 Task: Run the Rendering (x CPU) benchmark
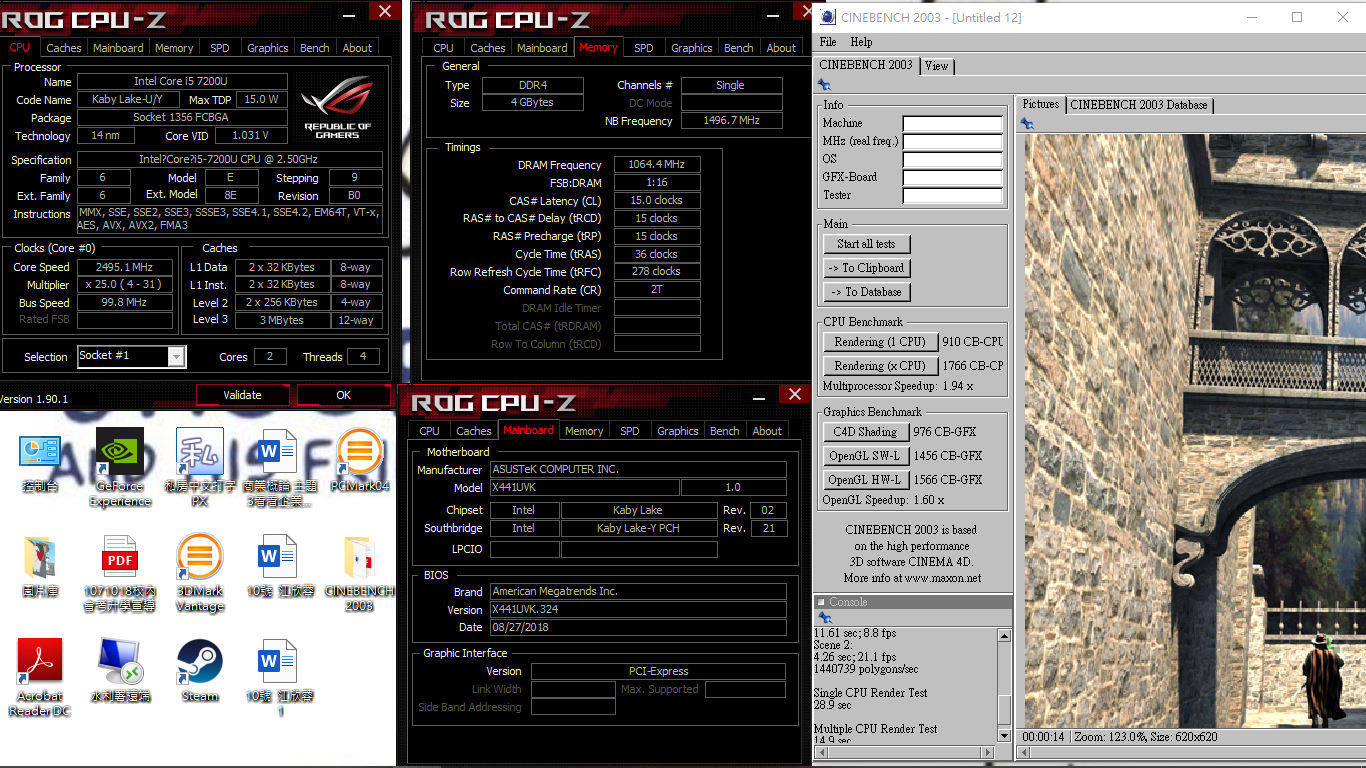880,366
